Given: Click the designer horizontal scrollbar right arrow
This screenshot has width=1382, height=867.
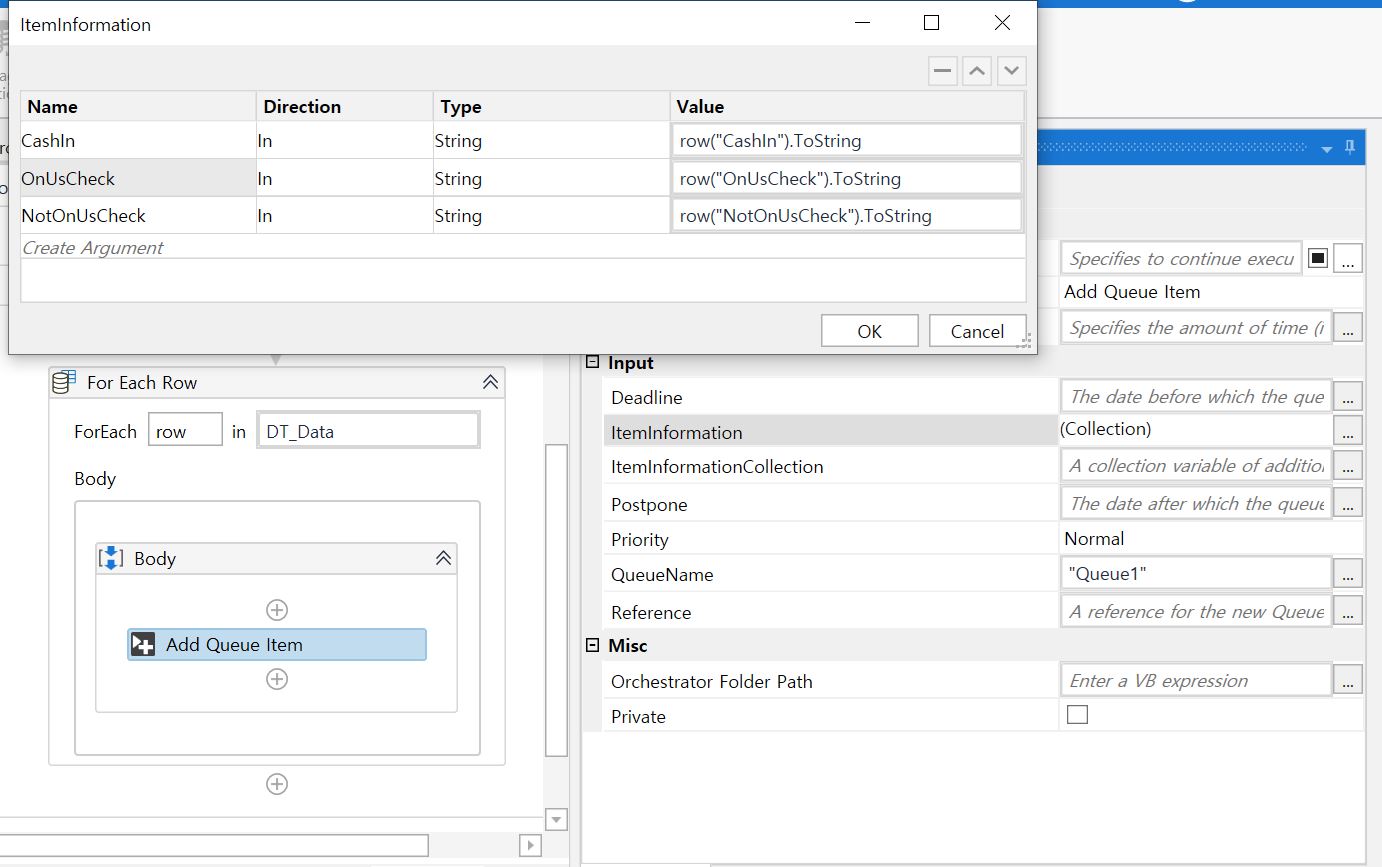Looking at the screenshot, I should pyautogui.click(x=531, y=845).
